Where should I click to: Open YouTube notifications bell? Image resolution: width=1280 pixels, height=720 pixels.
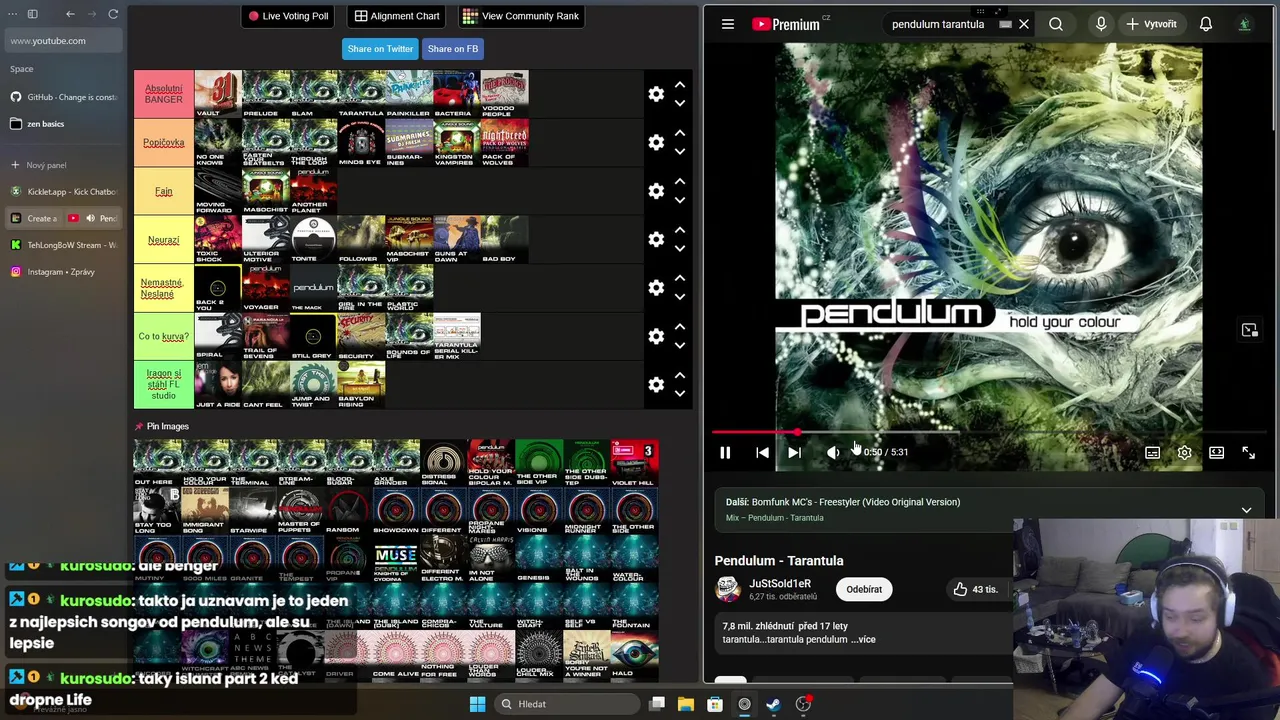tap(1206, 24)
